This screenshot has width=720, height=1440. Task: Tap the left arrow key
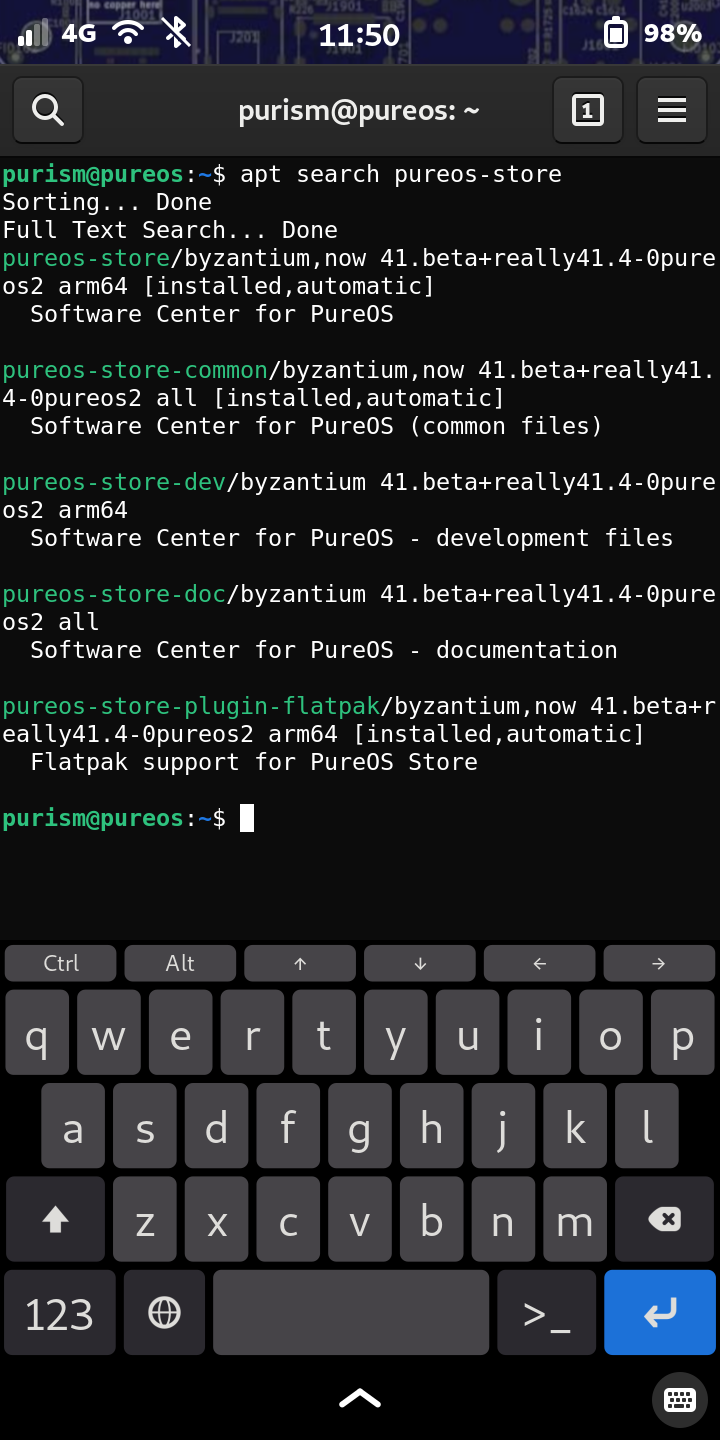(x=540, y=963)
